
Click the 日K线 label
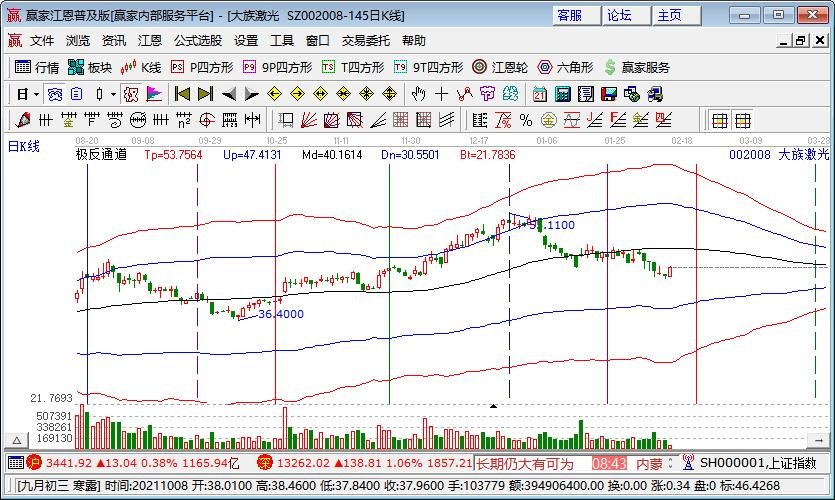[x=23, y=146]
